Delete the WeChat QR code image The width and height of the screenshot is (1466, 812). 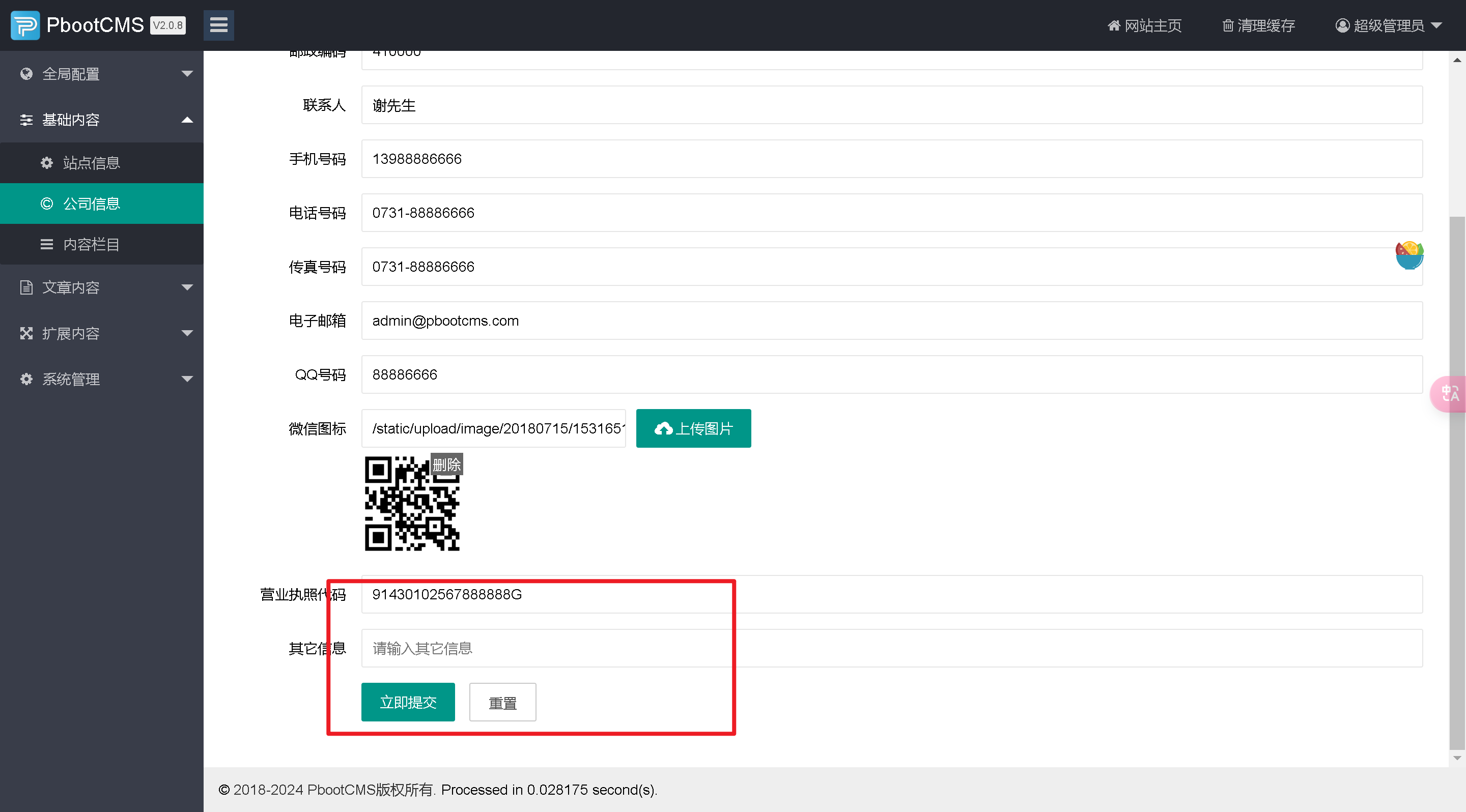[446, 464]
